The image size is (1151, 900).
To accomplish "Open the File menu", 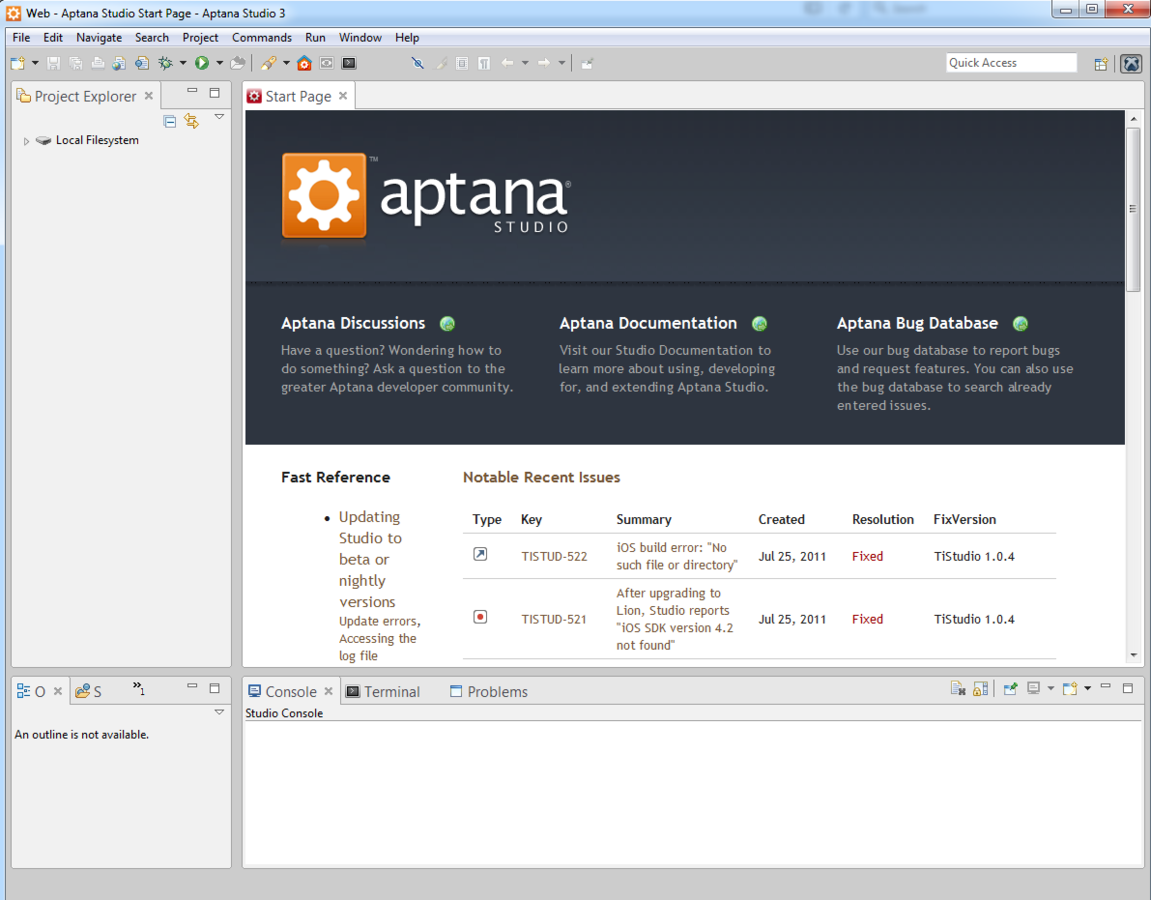I will coord(21,37).
